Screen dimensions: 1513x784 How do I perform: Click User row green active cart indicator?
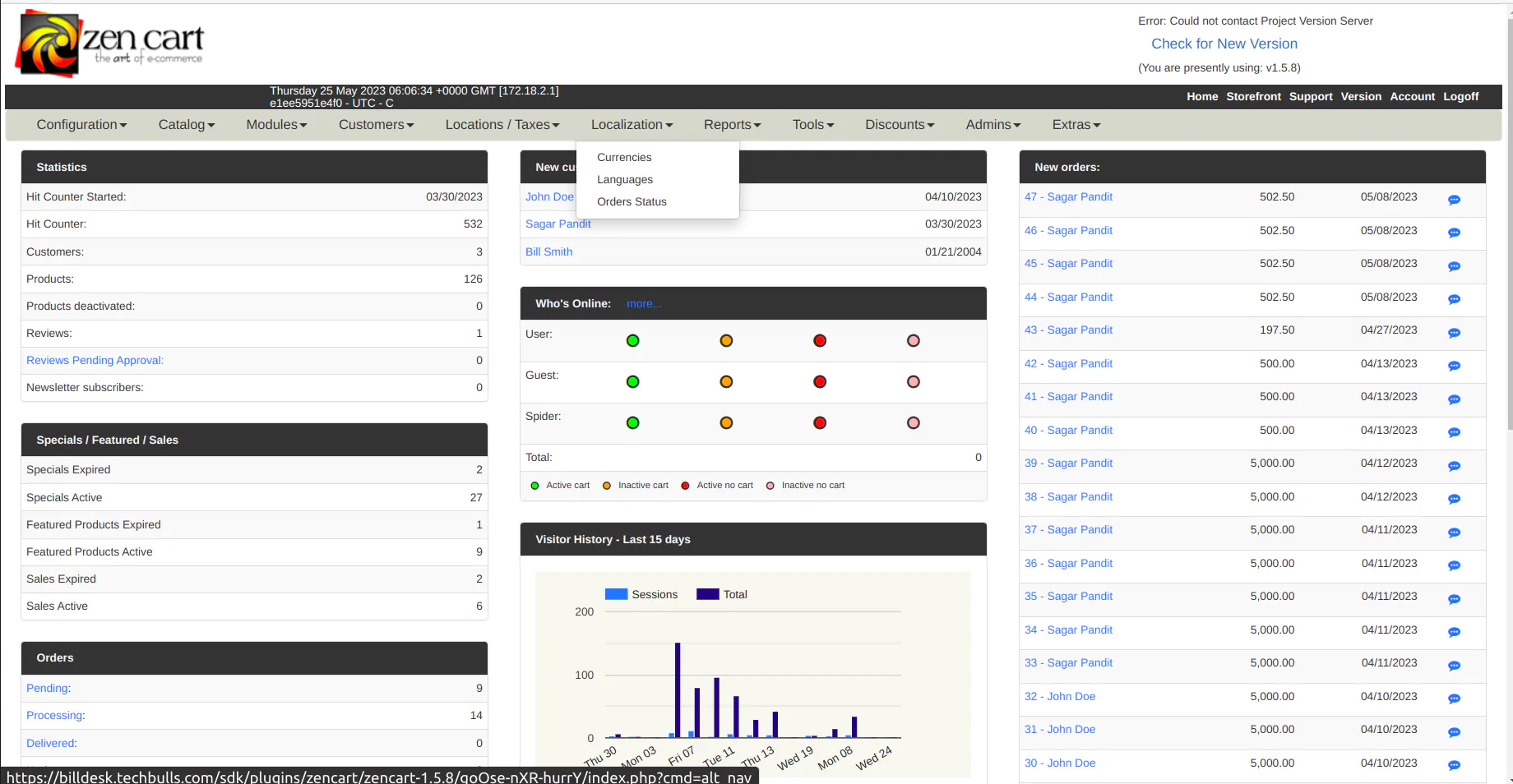(x=632, y=340)
